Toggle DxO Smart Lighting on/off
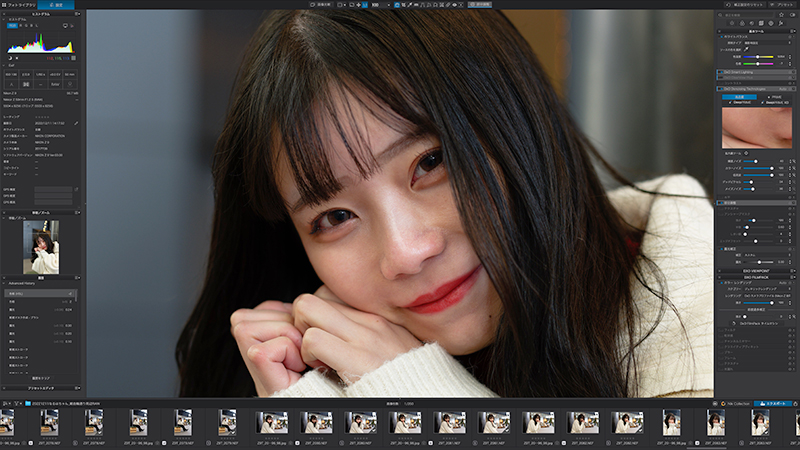The image size is (800, 450). (722, 72)
